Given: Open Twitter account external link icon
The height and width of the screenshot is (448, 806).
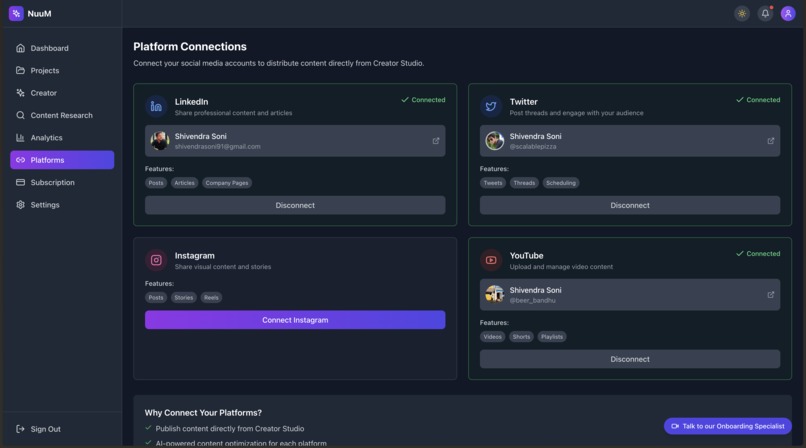Looking at the screenshot, I should [x=771, y=141].
